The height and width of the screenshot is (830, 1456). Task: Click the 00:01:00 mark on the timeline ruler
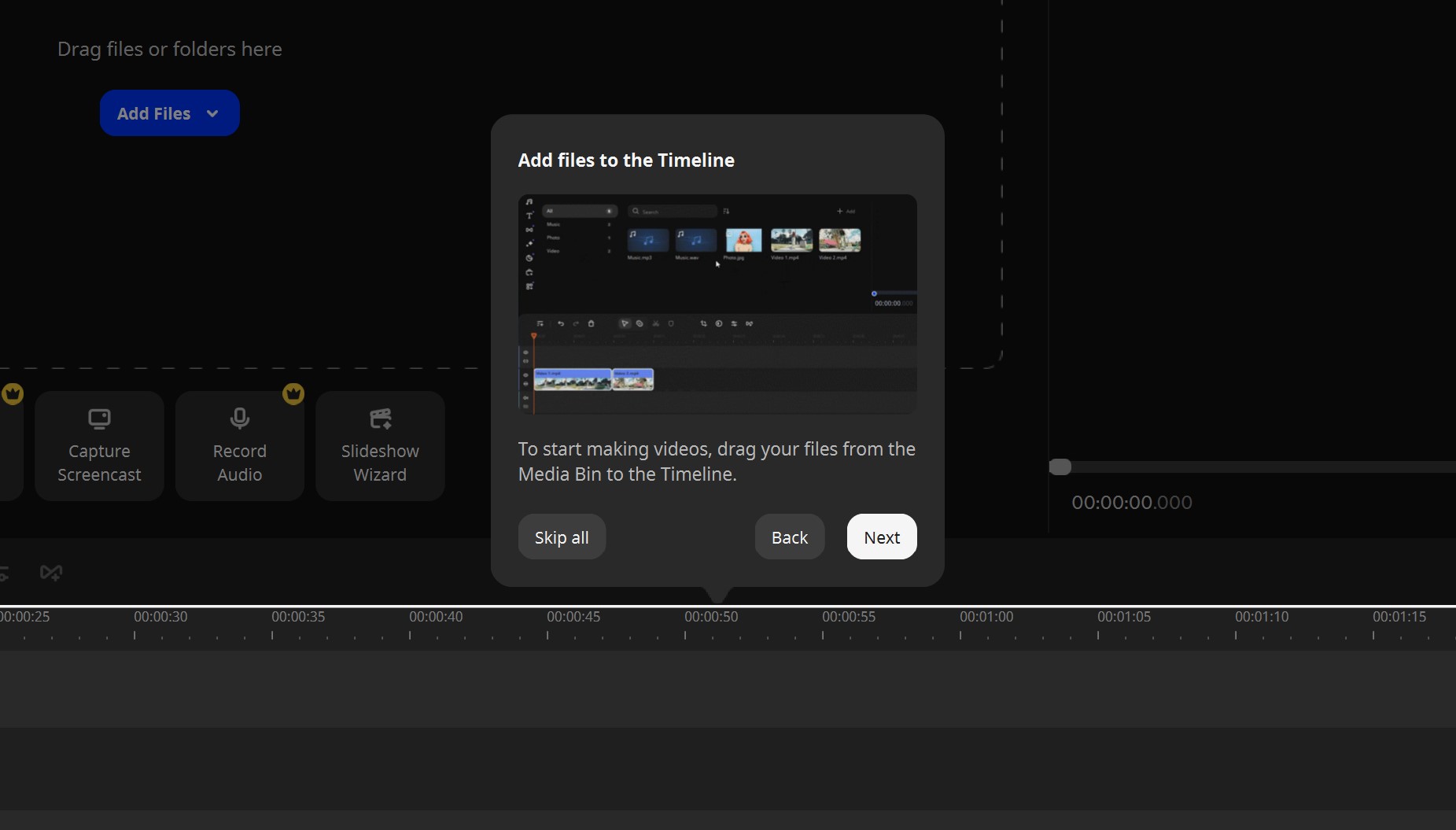pos(986,617)
